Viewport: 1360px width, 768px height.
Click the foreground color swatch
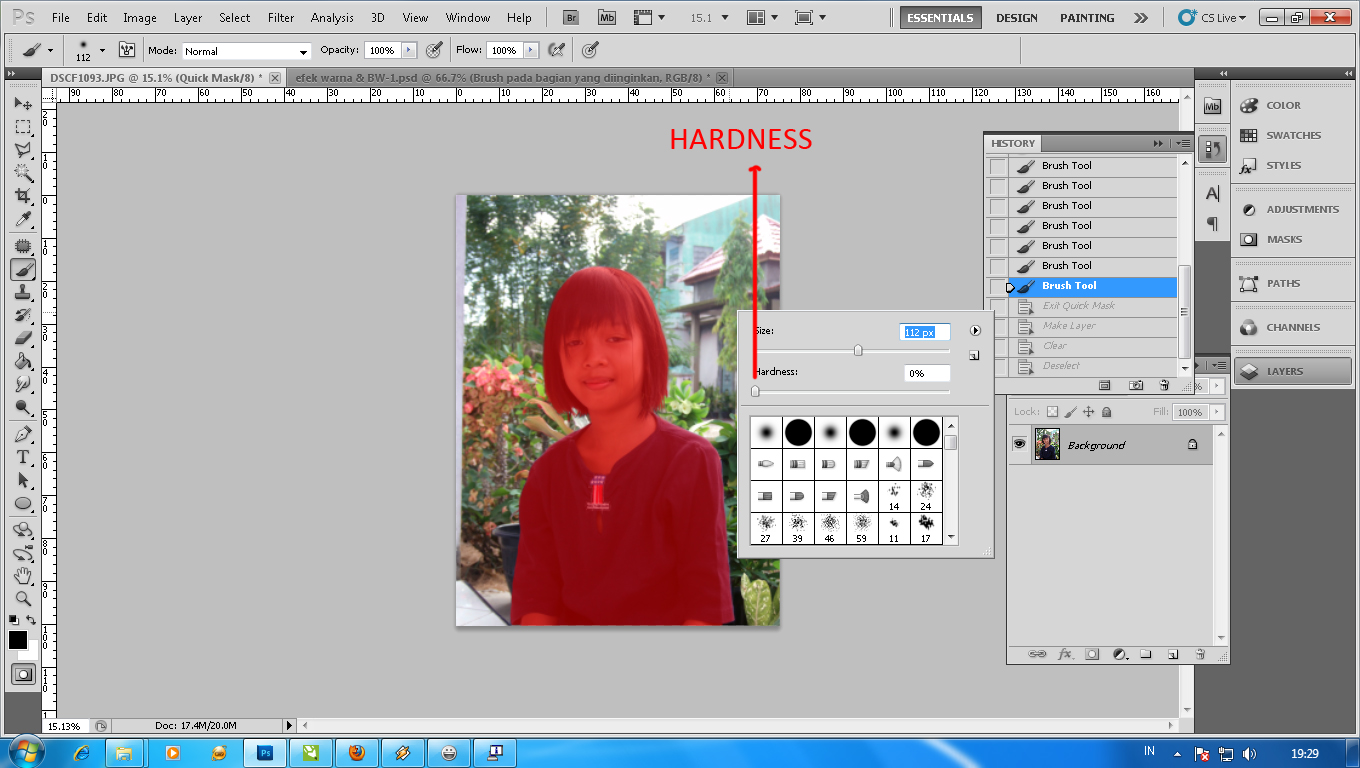(18, 640)
